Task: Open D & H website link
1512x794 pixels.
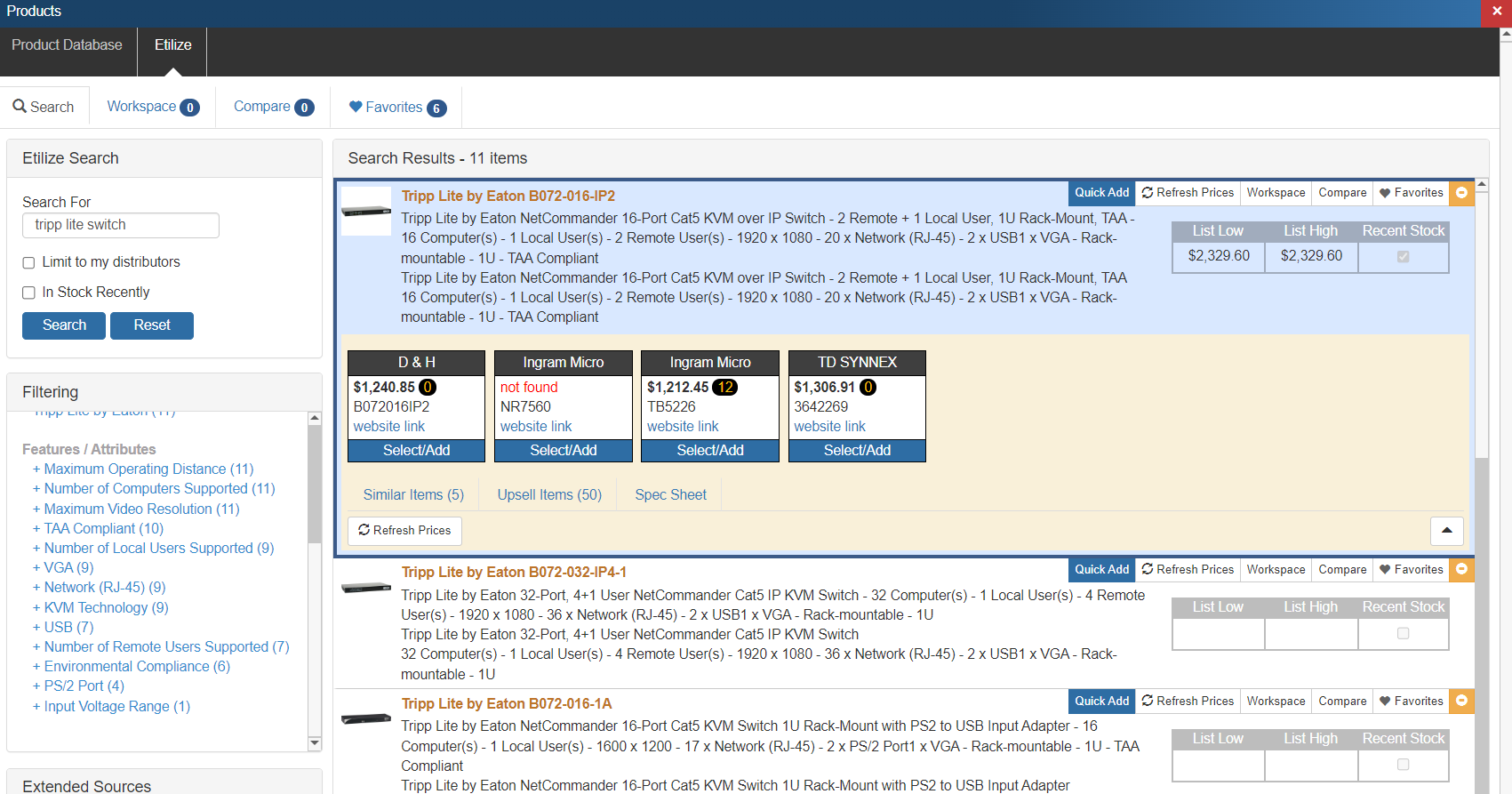Action: [x=389, y=427]
